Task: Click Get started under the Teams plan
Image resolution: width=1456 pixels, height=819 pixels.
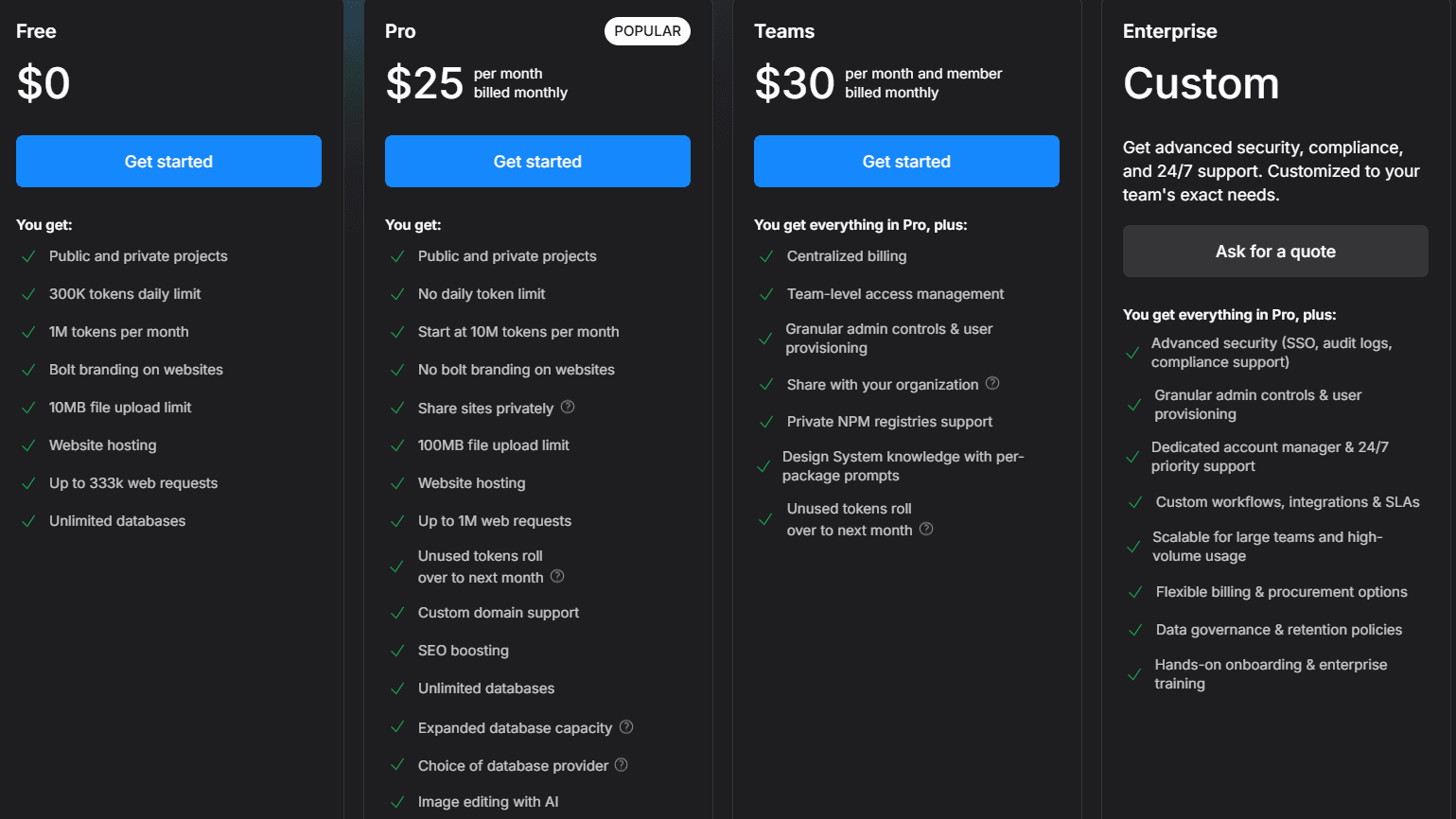Action: point(905,161)
